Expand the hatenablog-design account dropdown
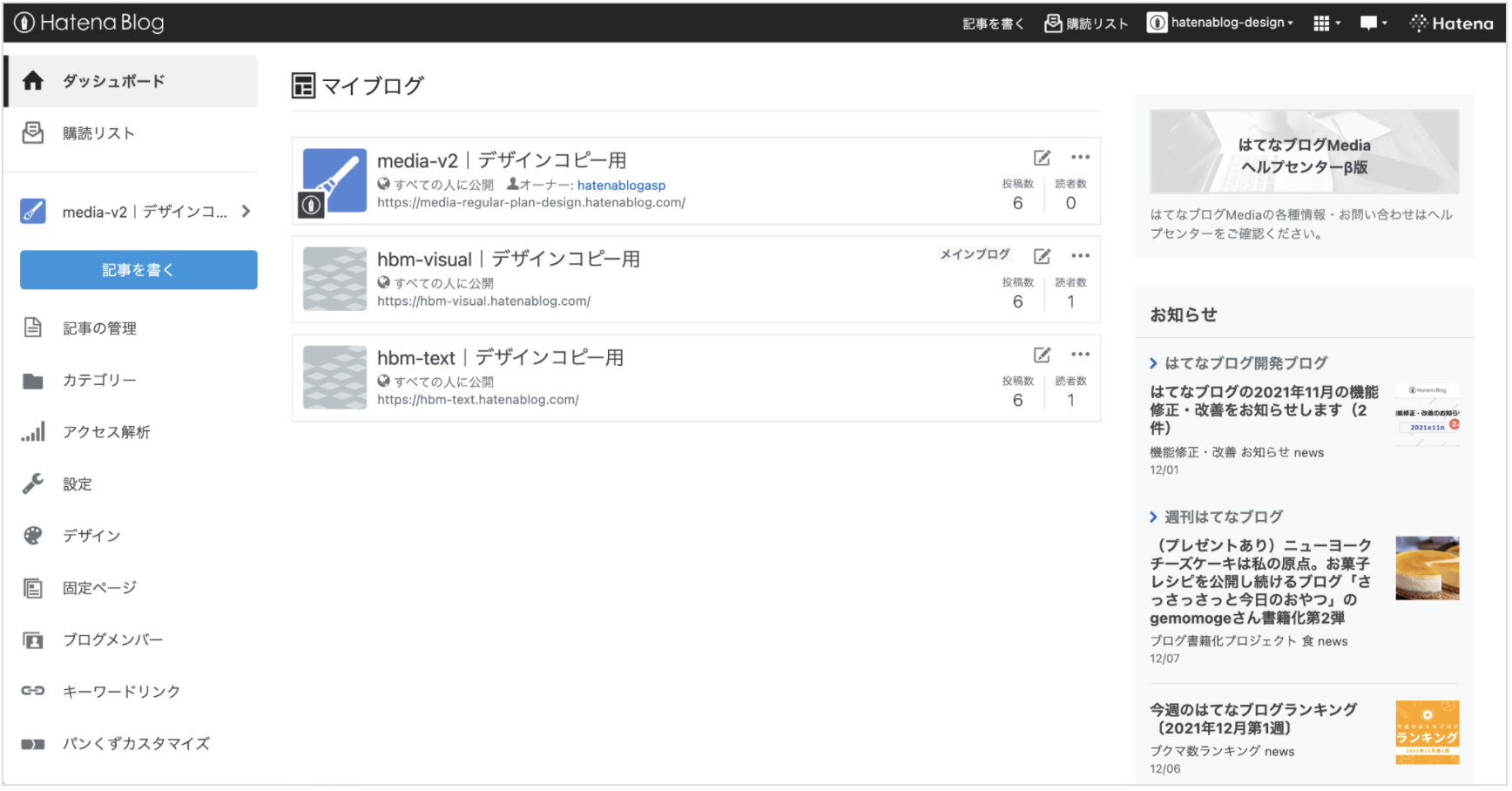Viewport: 1512px width, 791px height. (x=1220, y=23)
